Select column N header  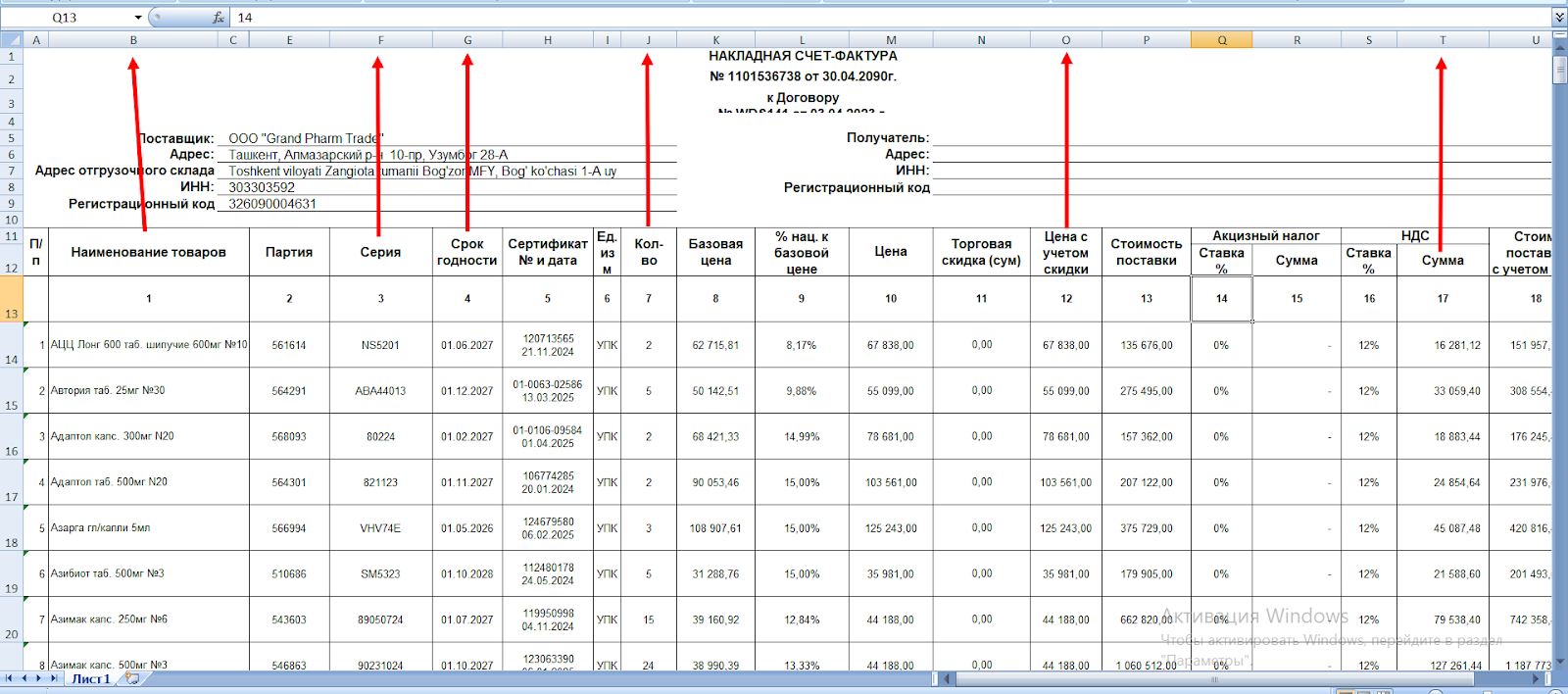pyautogui.click(x=982, y=40)
